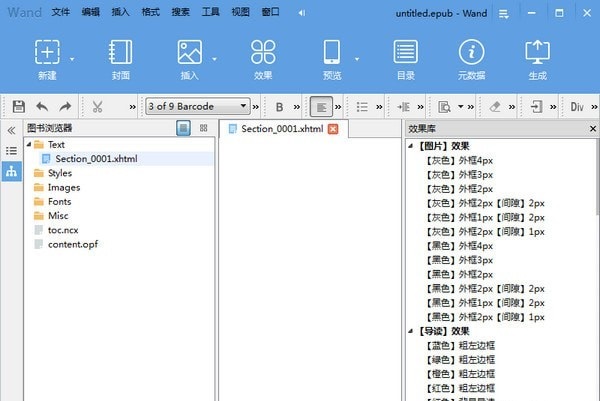Open the dropdown next to 新建
This screenshot has height=401, width=600.
pyautogui.click(x=72, y=59)
